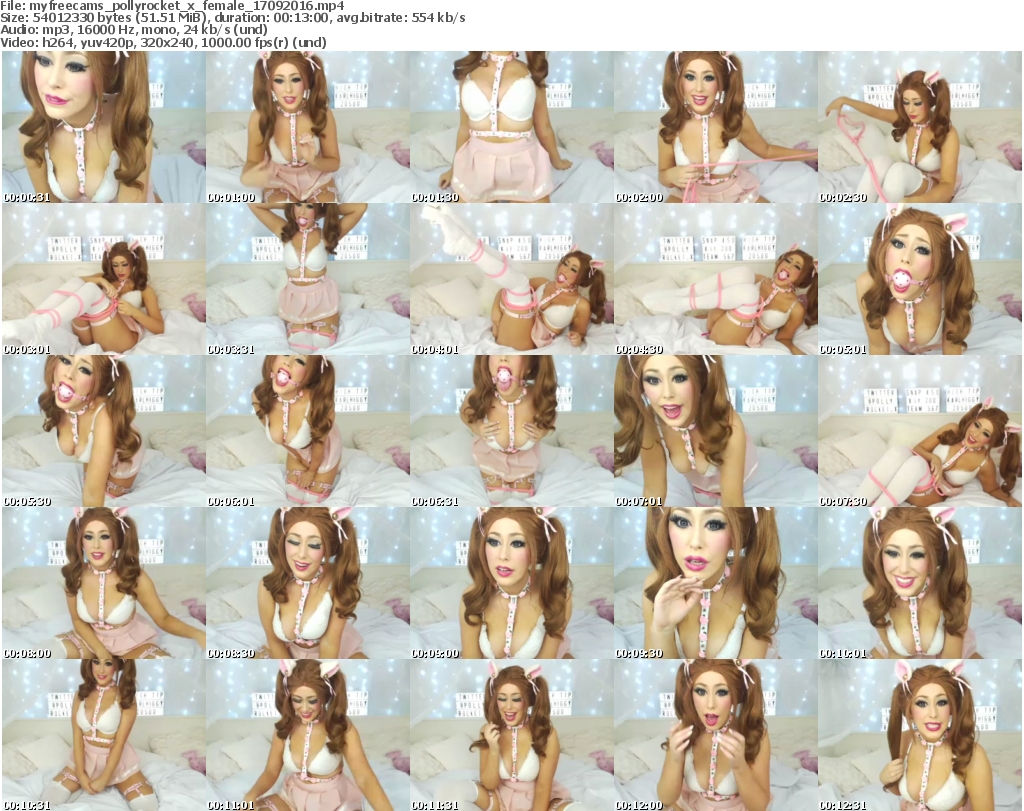The width and height of the screenshot is (1024, 811).
Task: Click the thumbnail labeled 00:11:31
Action: coord(511,735)
